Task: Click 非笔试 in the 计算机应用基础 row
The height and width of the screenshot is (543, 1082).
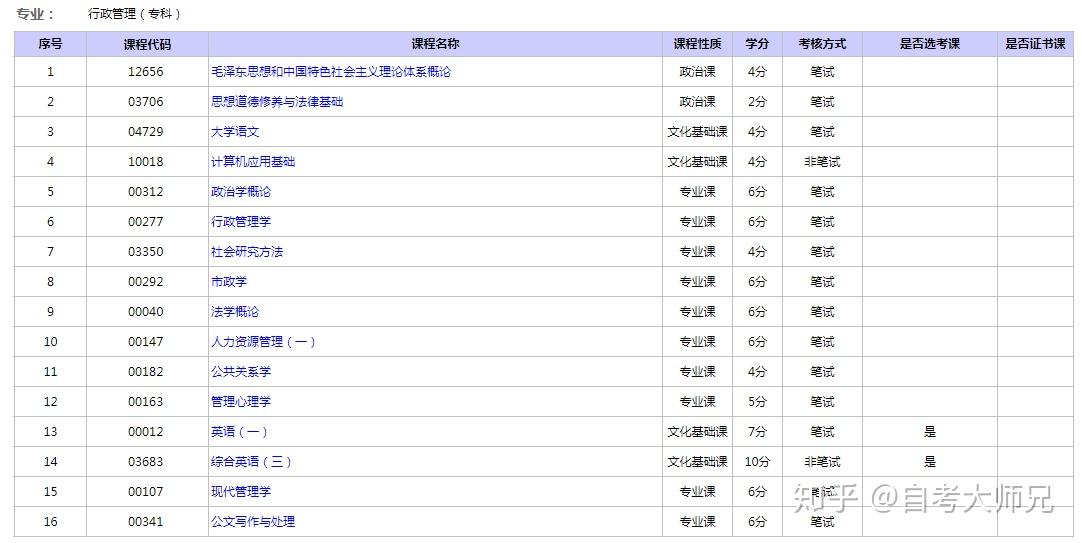Action: (823, 161)
